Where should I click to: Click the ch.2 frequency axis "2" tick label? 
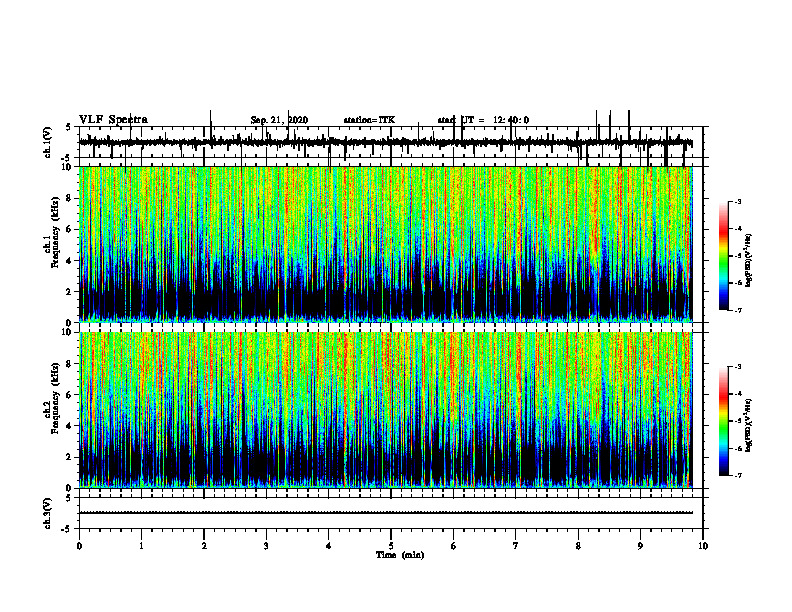[x=70, y=457]
